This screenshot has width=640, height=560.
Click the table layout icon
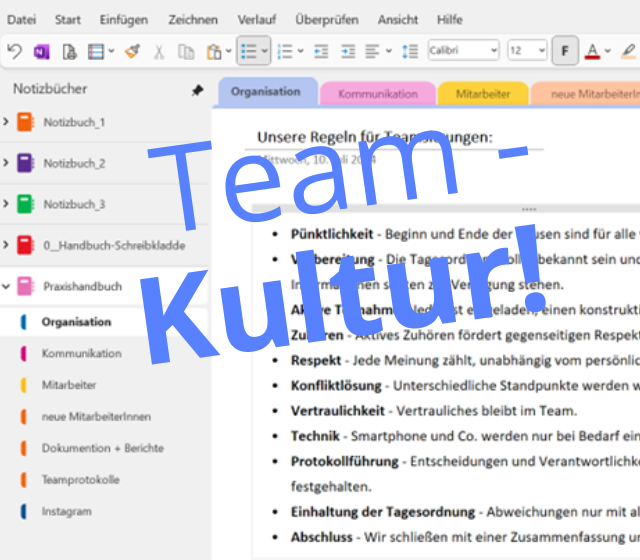(x=96, y=52)
